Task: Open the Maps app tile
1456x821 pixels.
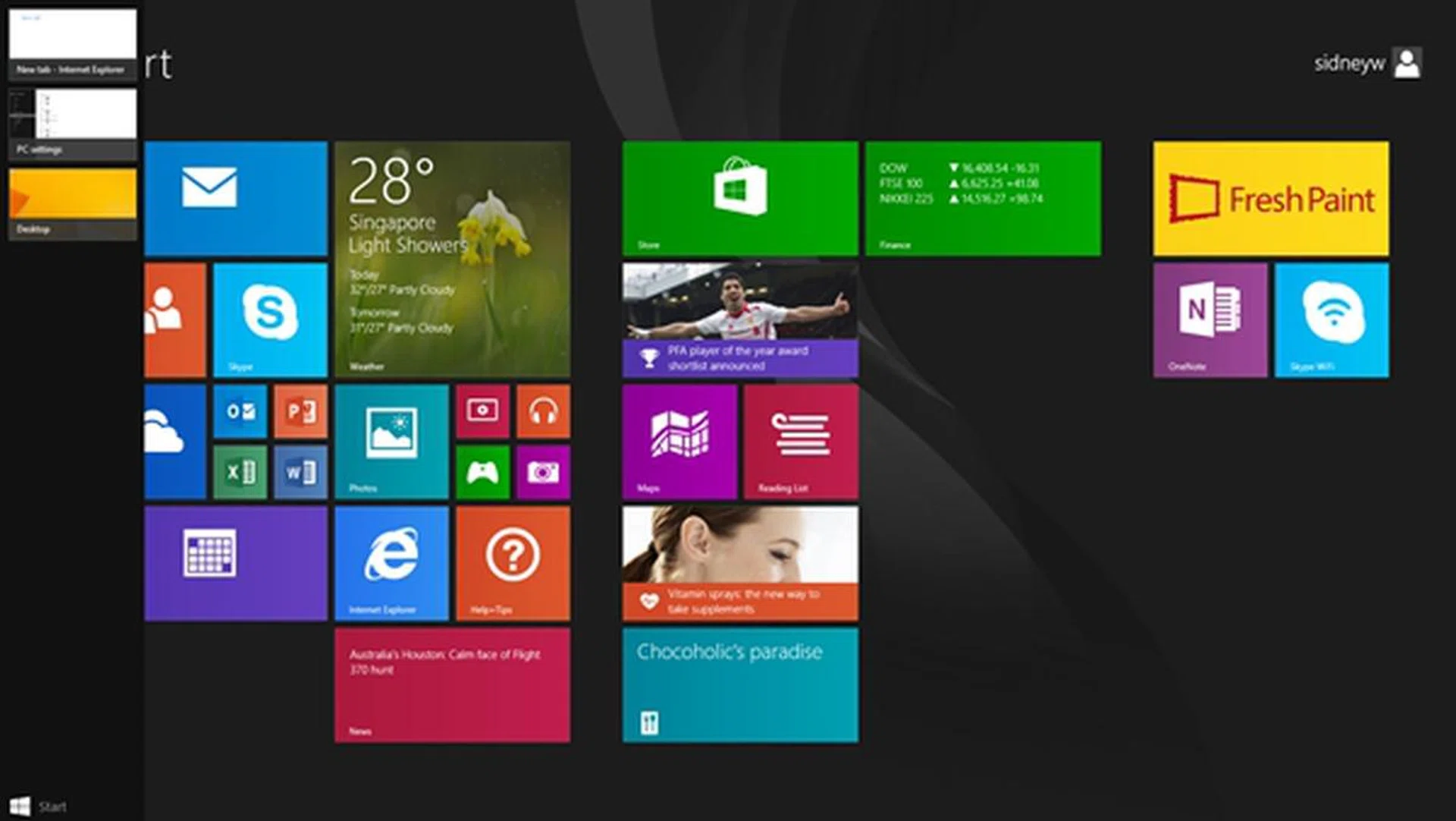Action: [x=679, y=440]
